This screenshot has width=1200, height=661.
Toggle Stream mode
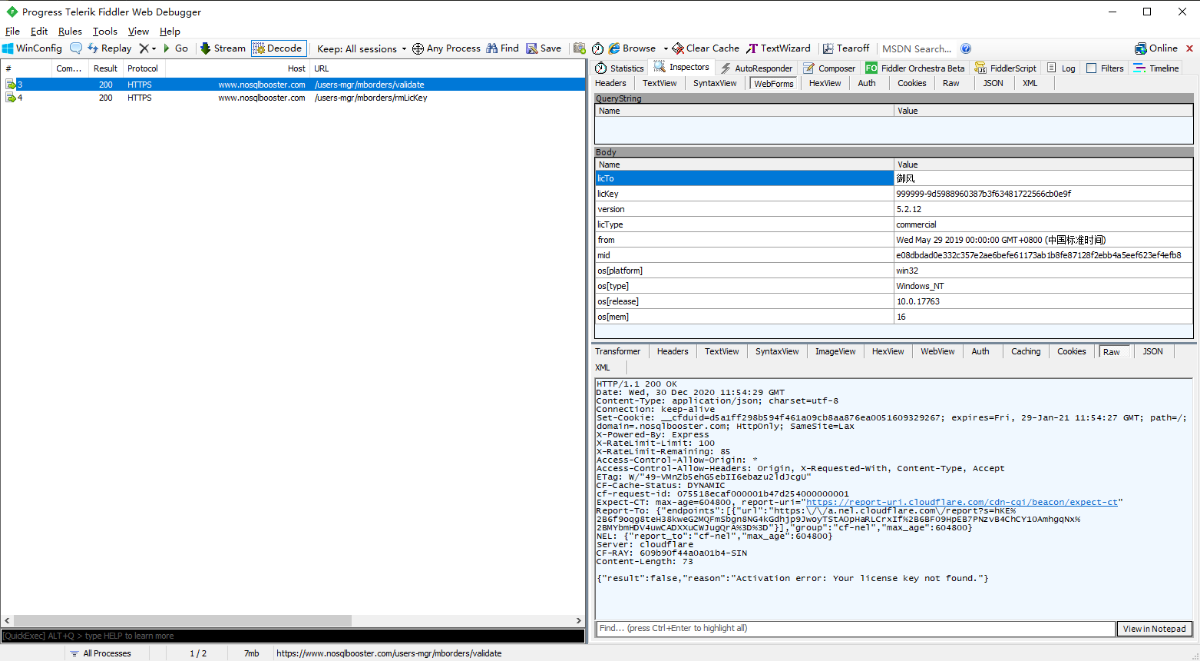pos(222,48)
